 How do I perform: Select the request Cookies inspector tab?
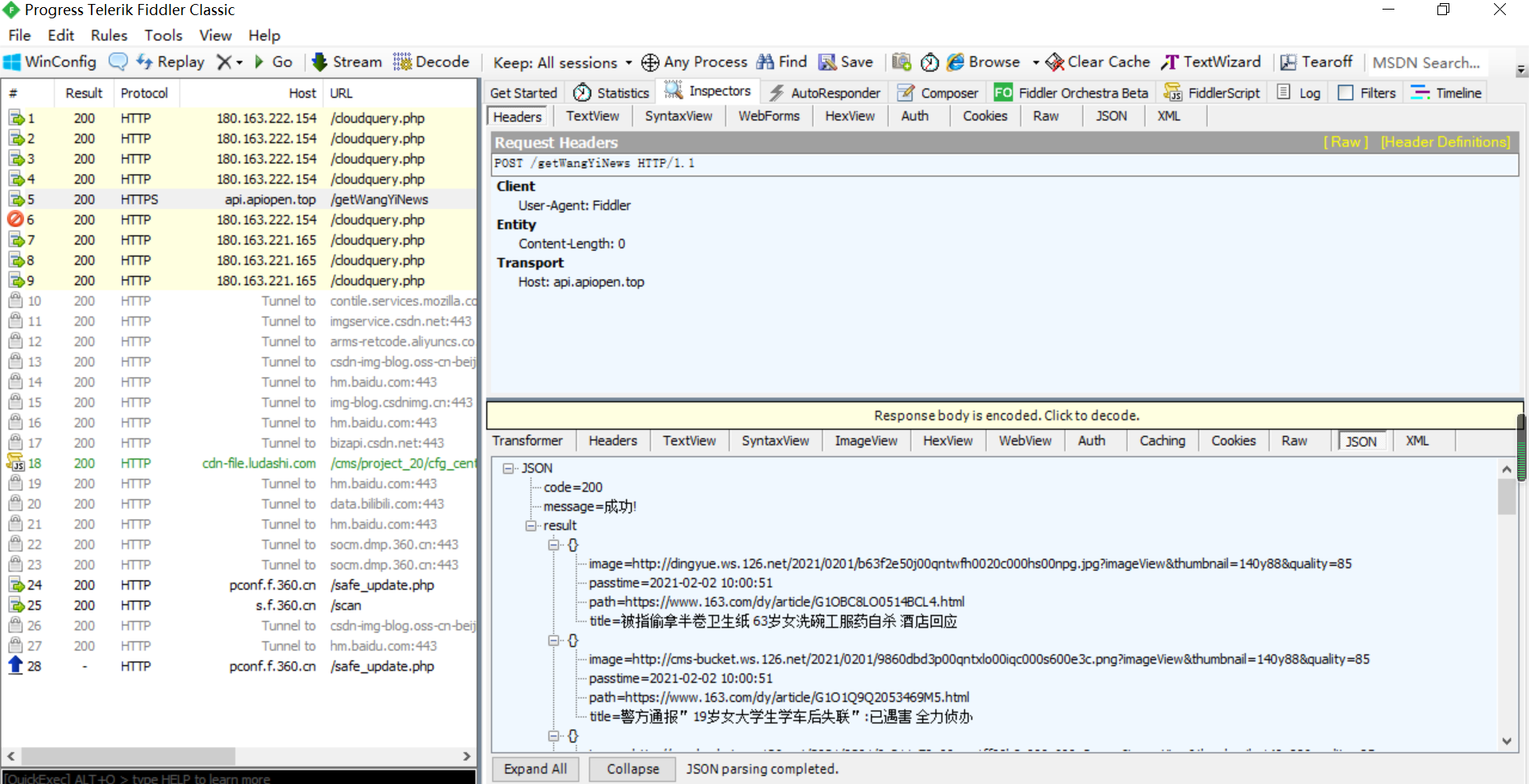[985, 116]
